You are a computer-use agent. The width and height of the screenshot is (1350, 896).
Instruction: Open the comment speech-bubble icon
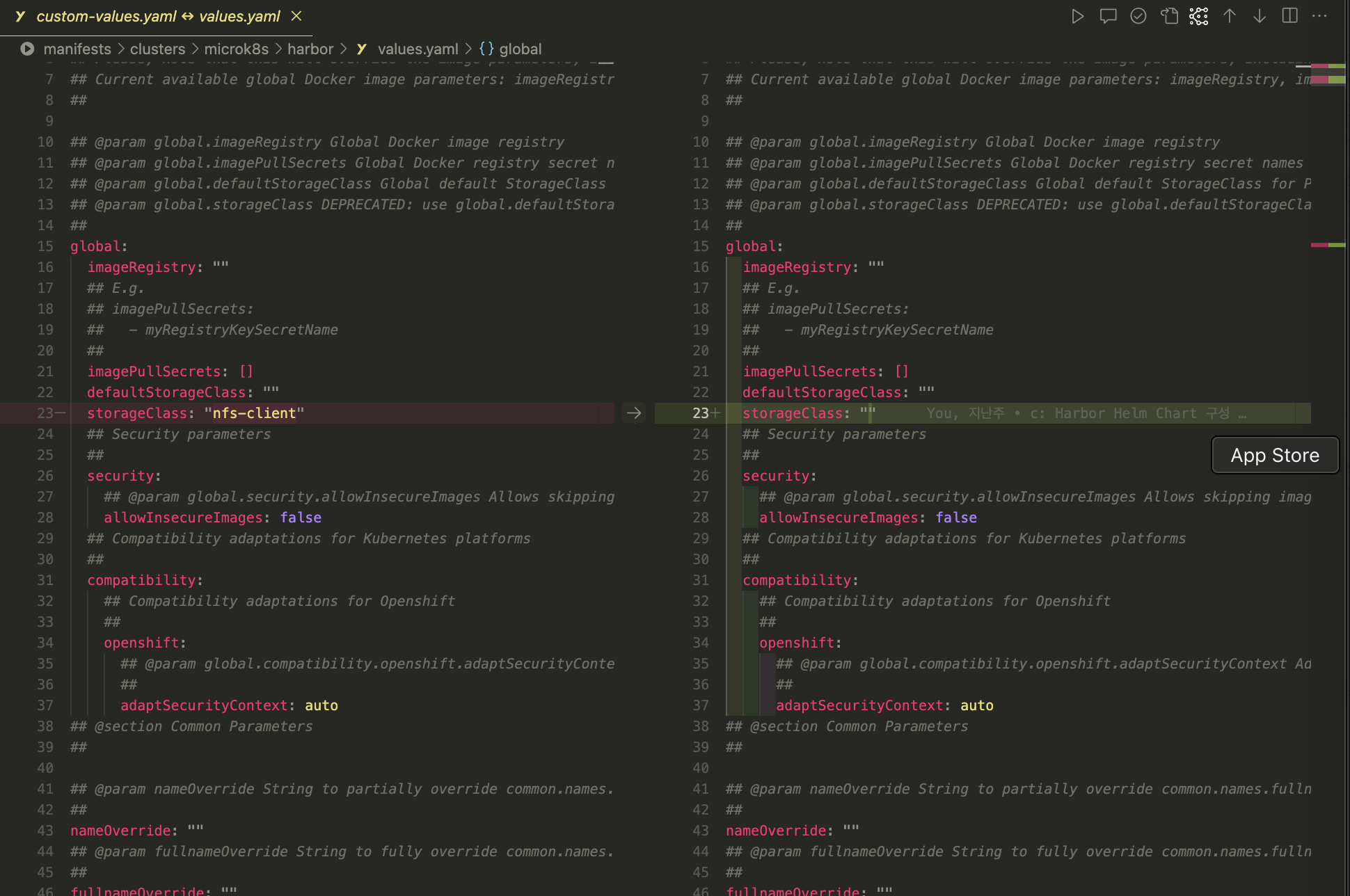1108,16
